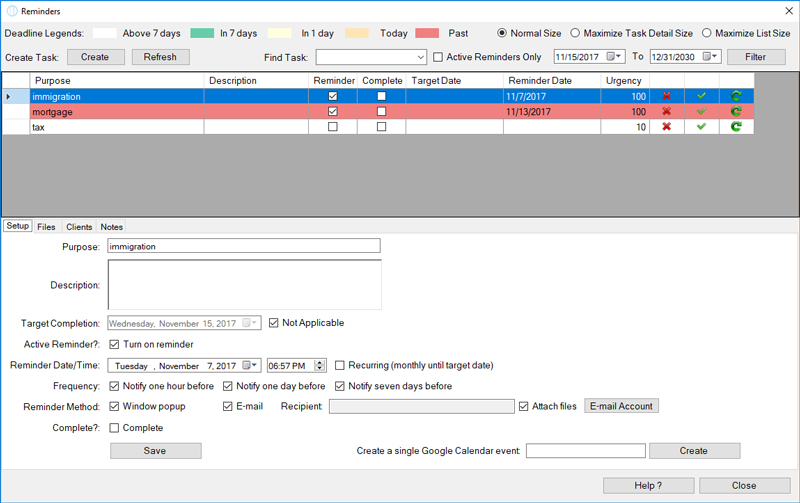Delete the mortgage task with red X

point(666,111)
